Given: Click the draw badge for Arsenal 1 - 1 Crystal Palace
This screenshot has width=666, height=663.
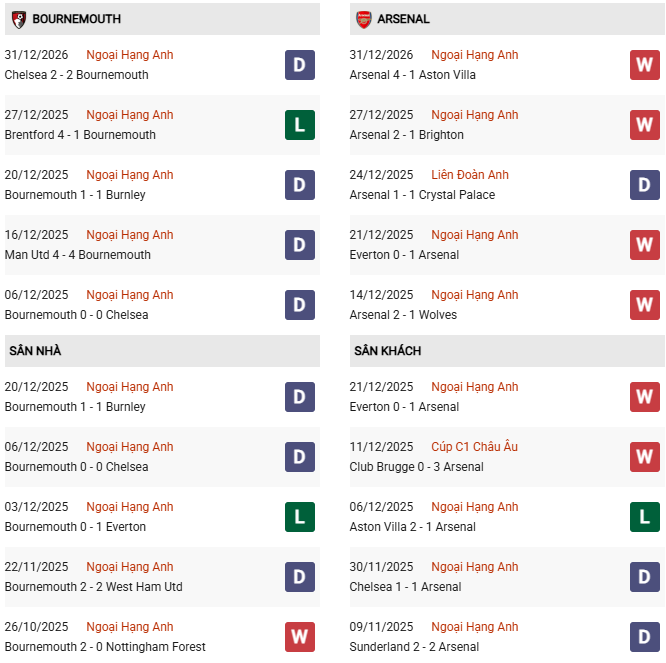Looking at the screenshot, I should click(x=645, y=185).
